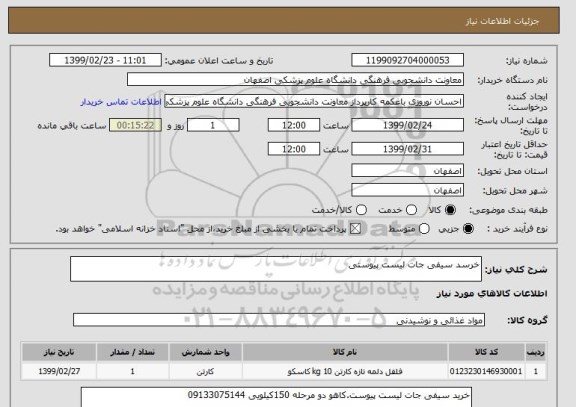
Task: Click the شماره نیاز label
Action: click(526, 61)
